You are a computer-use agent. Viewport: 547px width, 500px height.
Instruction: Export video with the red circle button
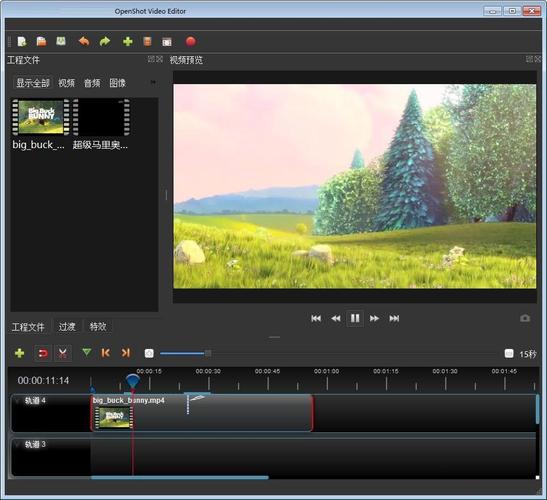click(x=190, y=42)
